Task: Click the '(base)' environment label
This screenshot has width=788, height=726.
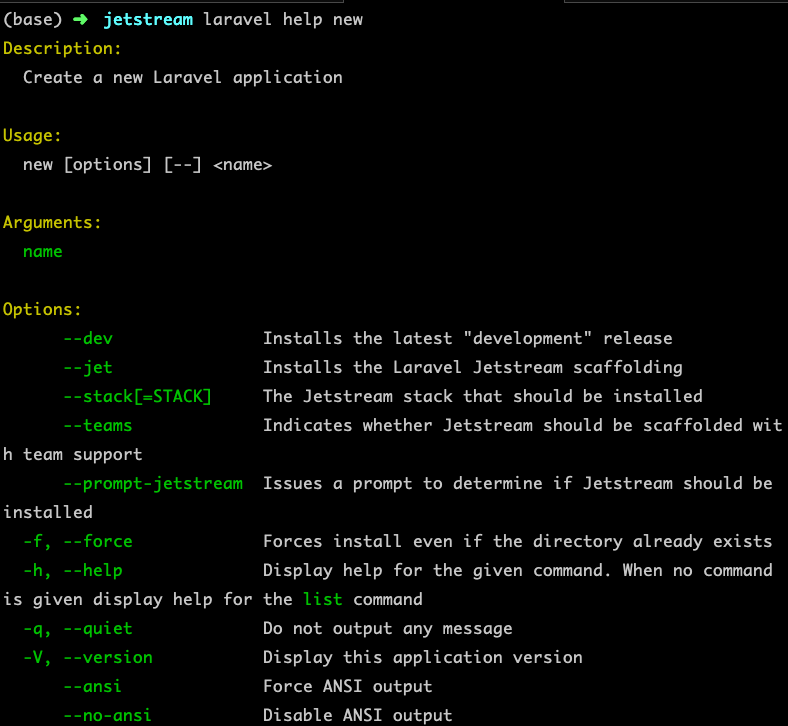Action: tap(33, 20)
